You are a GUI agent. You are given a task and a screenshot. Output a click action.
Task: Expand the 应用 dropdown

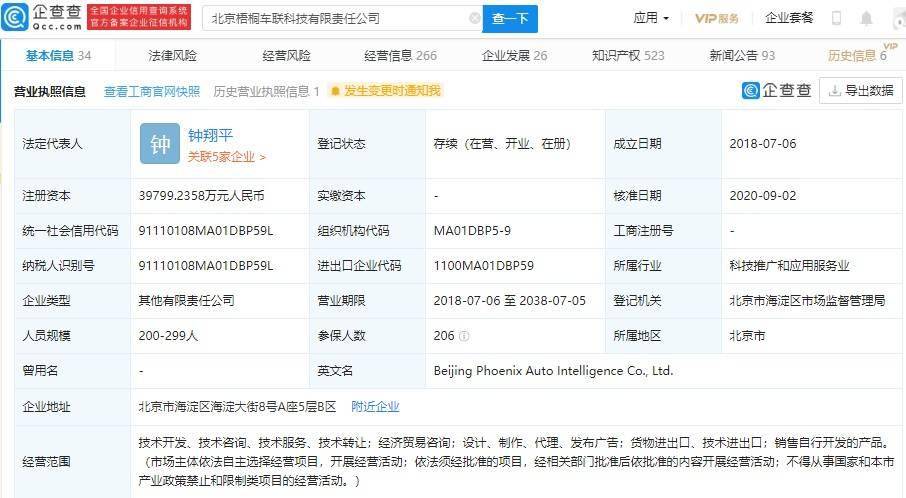click(651, 18)
